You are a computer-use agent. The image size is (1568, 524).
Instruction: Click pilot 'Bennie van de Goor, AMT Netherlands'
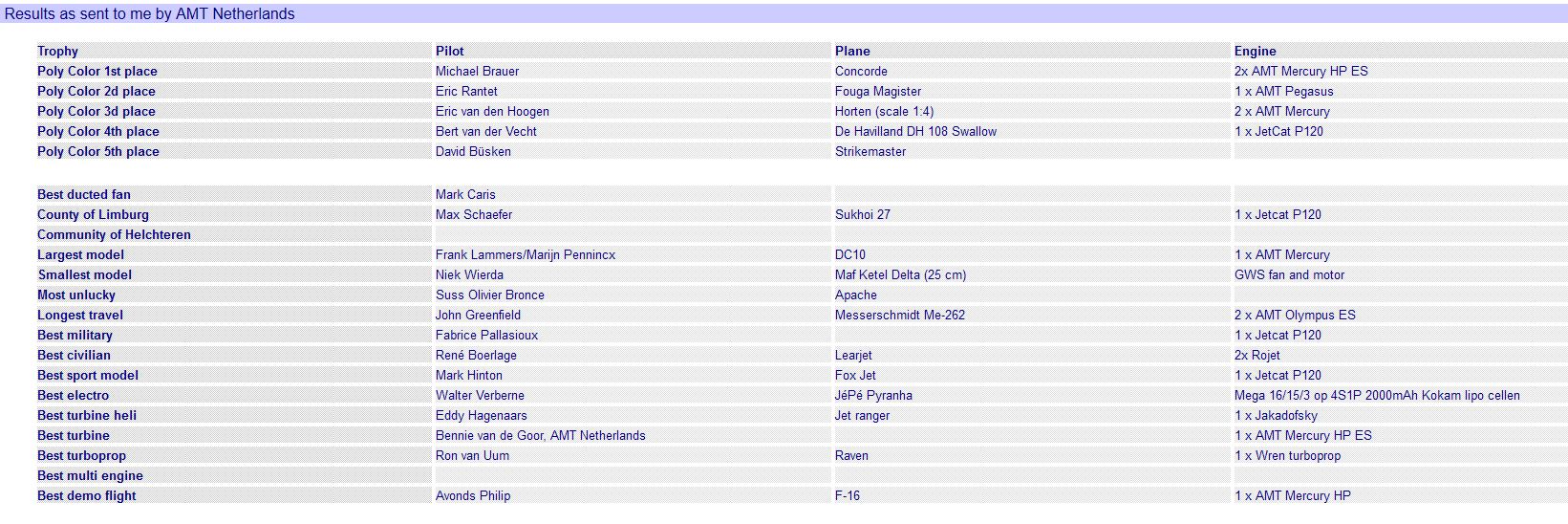[541, 435]
